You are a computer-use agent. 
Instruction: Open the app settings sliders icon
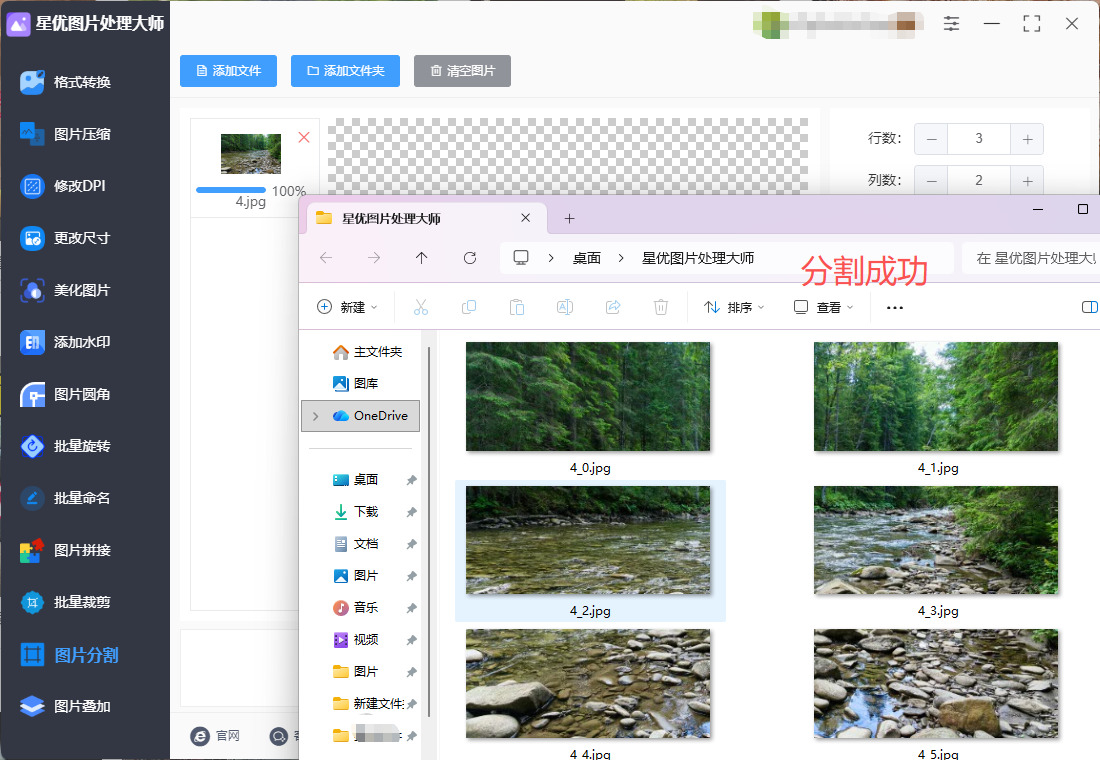tap(951, 24)
